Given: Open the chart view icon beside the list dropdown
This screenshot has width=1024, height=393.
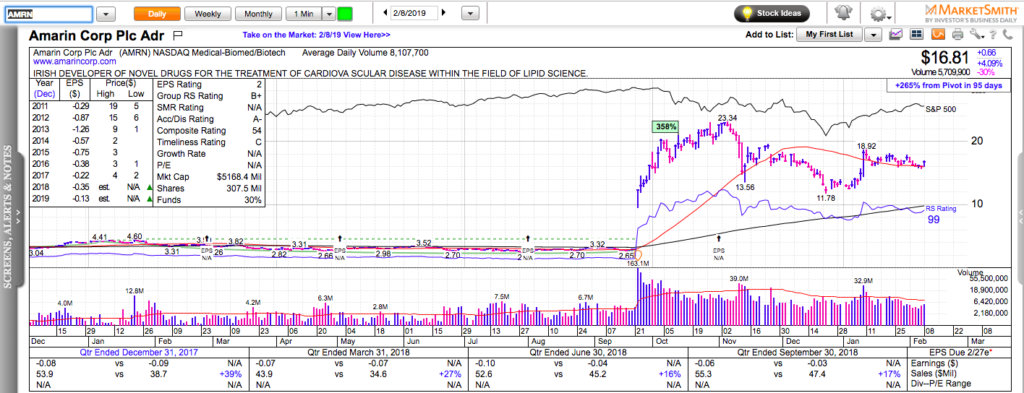Looking at the screenshot, I should (x=896, y=35).
